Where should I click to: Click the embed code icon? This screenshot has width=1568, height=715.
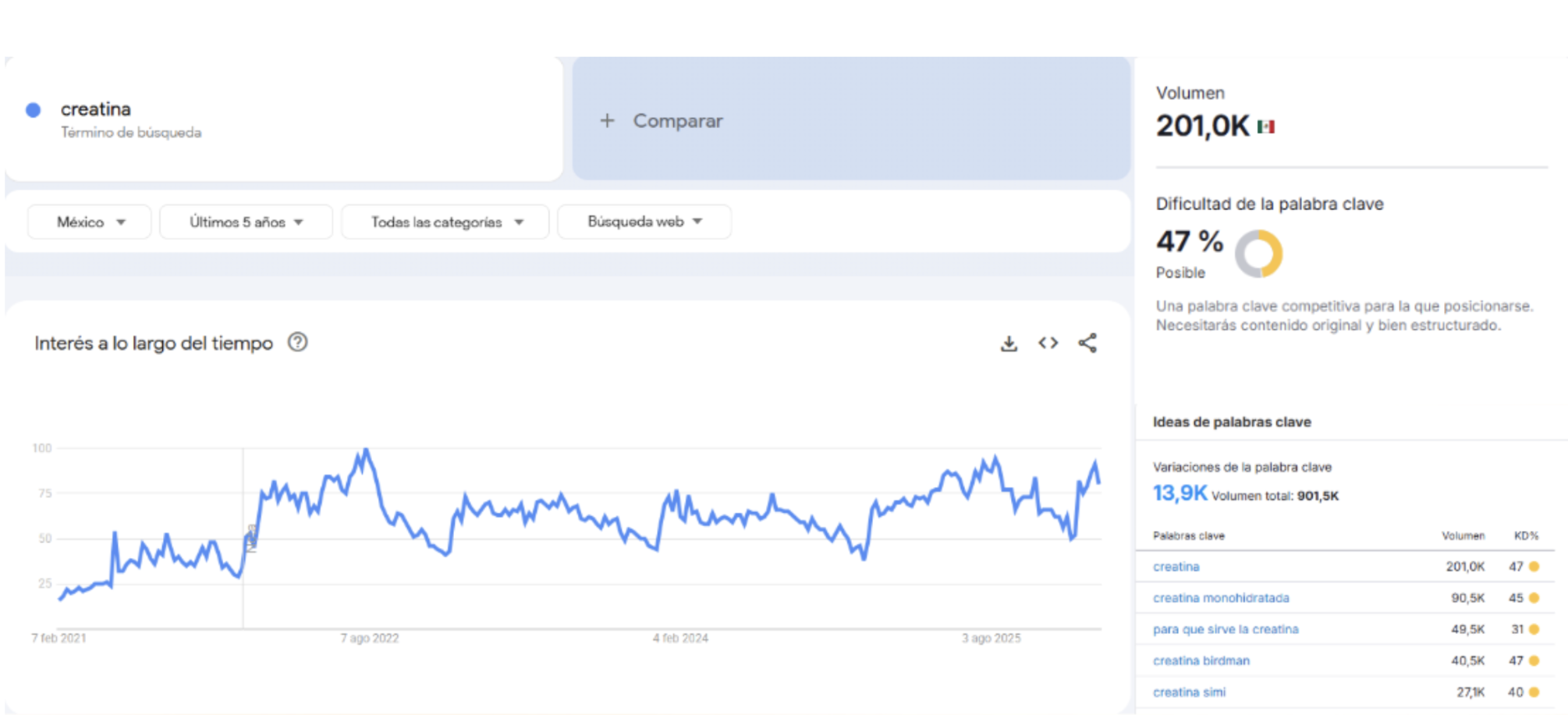tap(1048, 343)
